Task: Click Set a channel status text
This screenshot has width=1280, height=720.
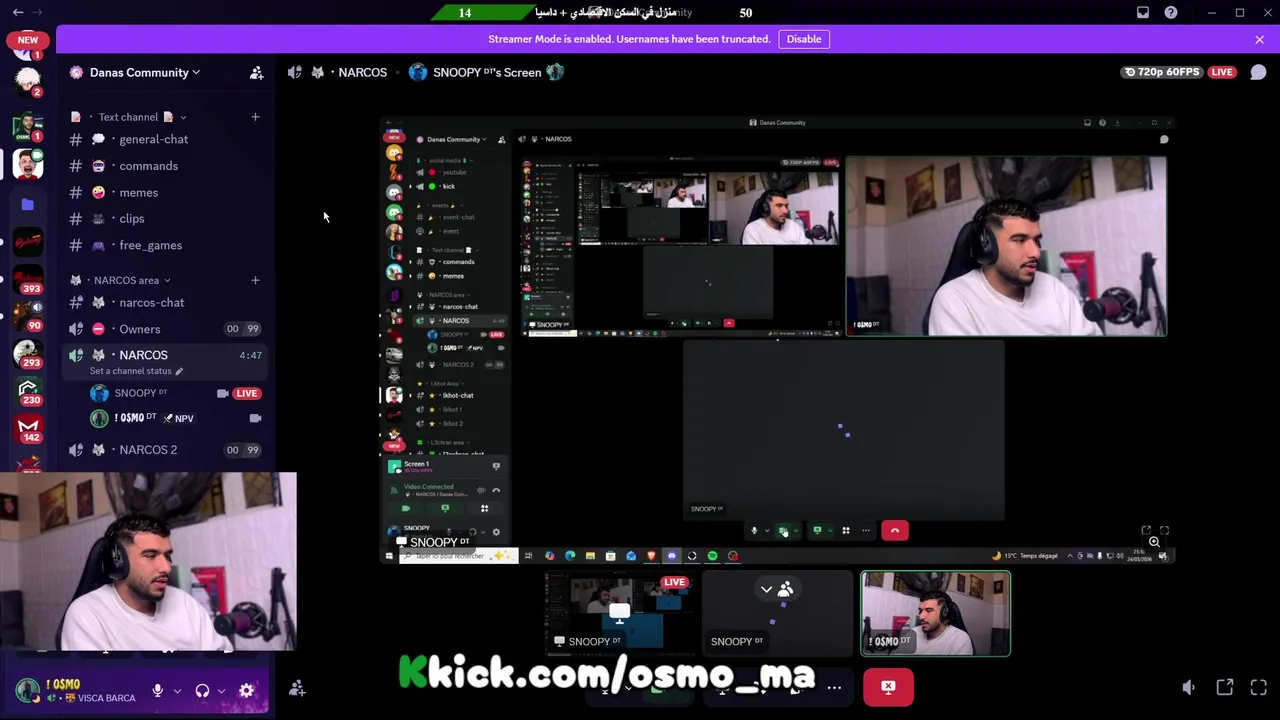Action: coord(130,371)
